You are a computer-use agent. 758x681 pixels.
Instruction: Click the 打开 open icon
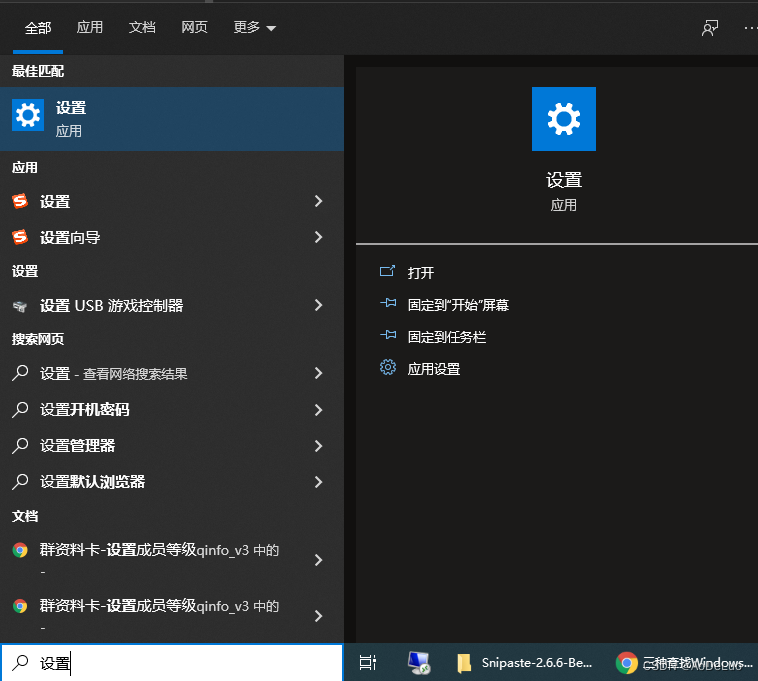point(388,271)
